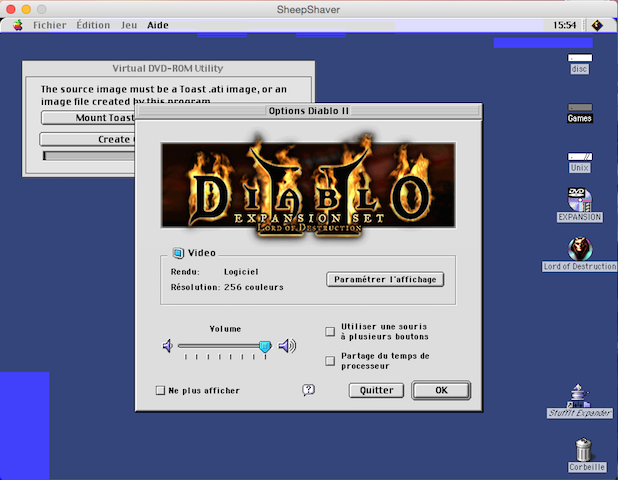Open the Fichier menu

pos(50,25)
